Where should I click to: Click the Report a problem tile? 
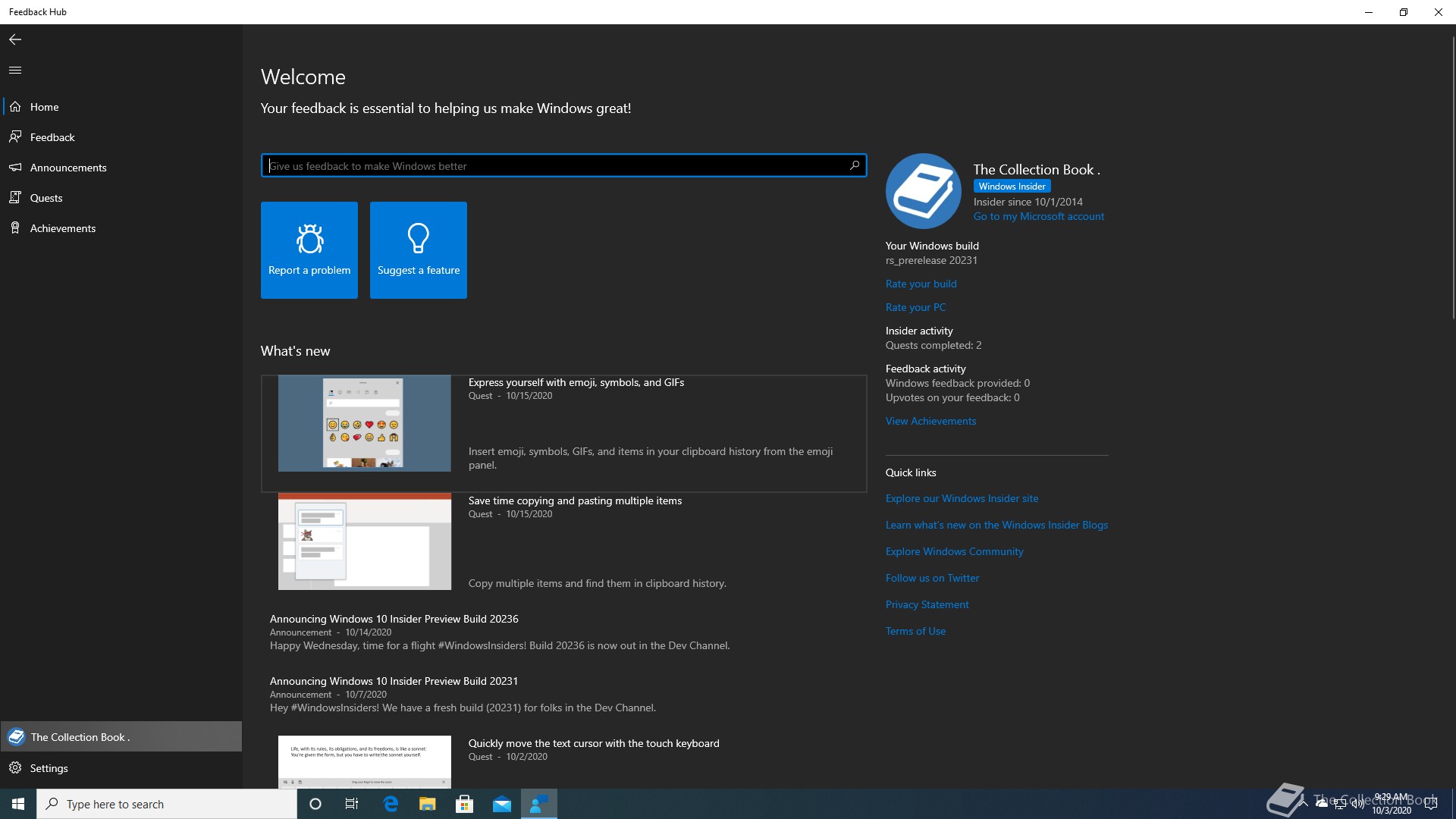point(309,250)
